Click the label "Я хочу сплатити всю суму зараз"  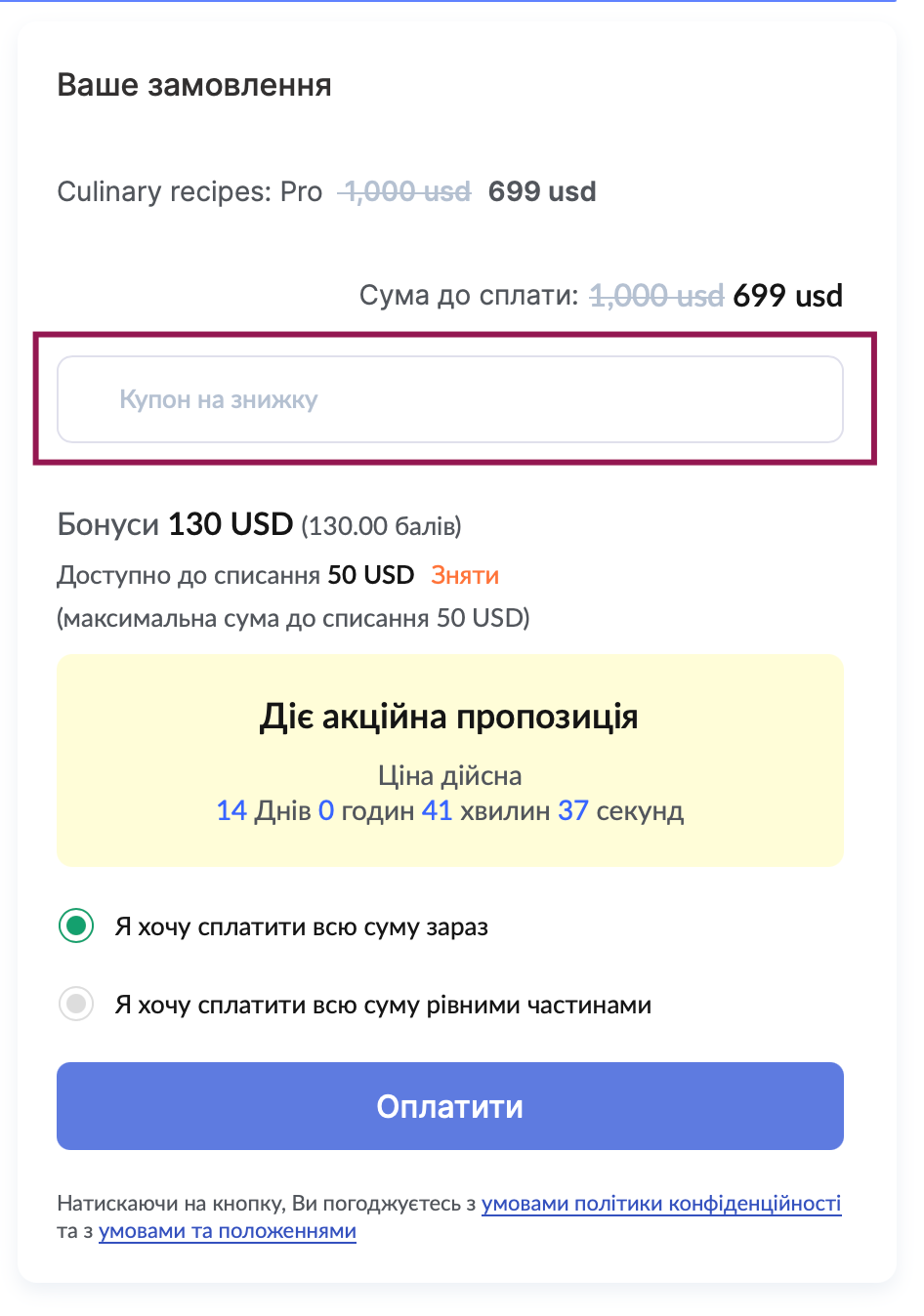(301, 926)
